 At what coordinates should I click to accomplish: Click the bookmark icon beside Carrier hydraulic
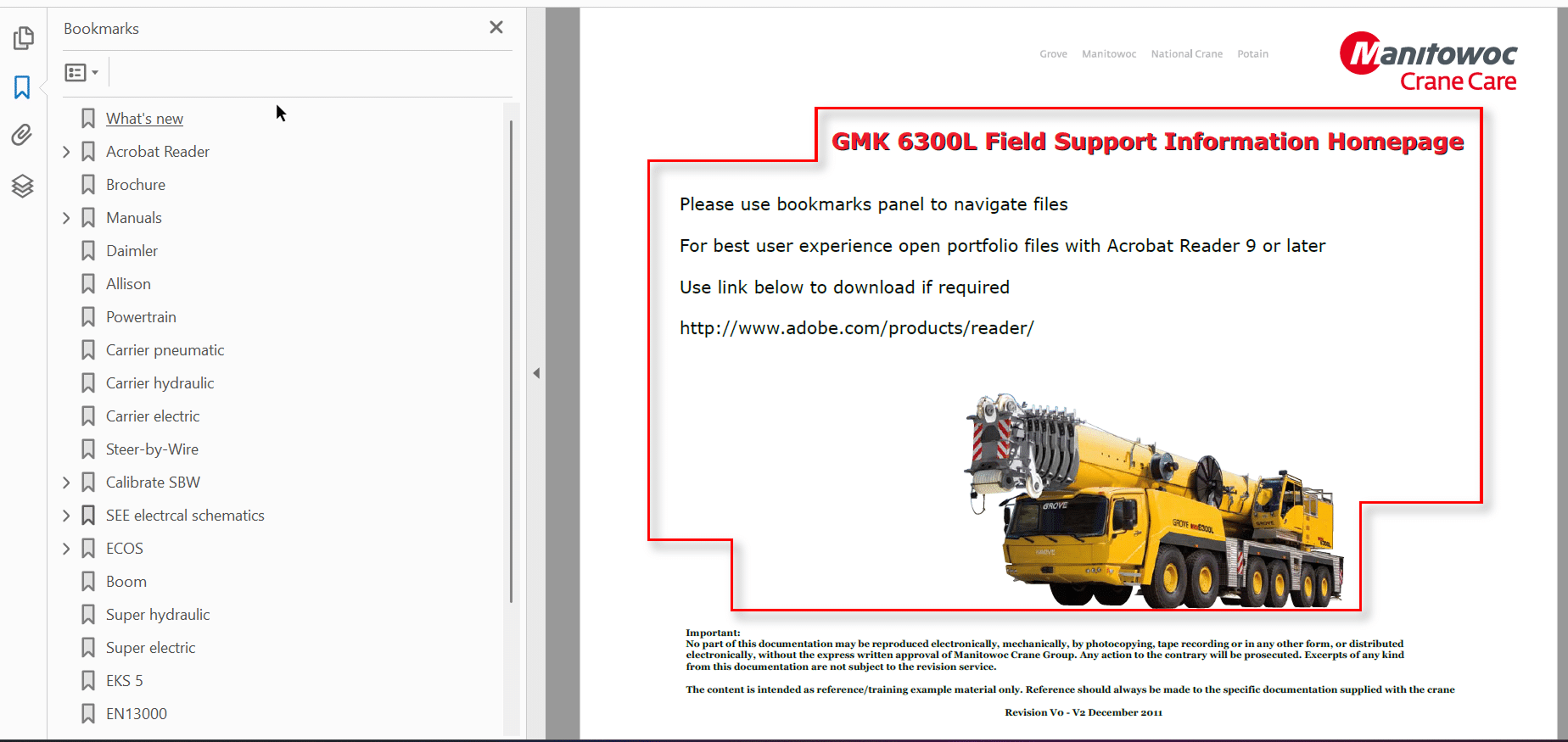(88, 383)
